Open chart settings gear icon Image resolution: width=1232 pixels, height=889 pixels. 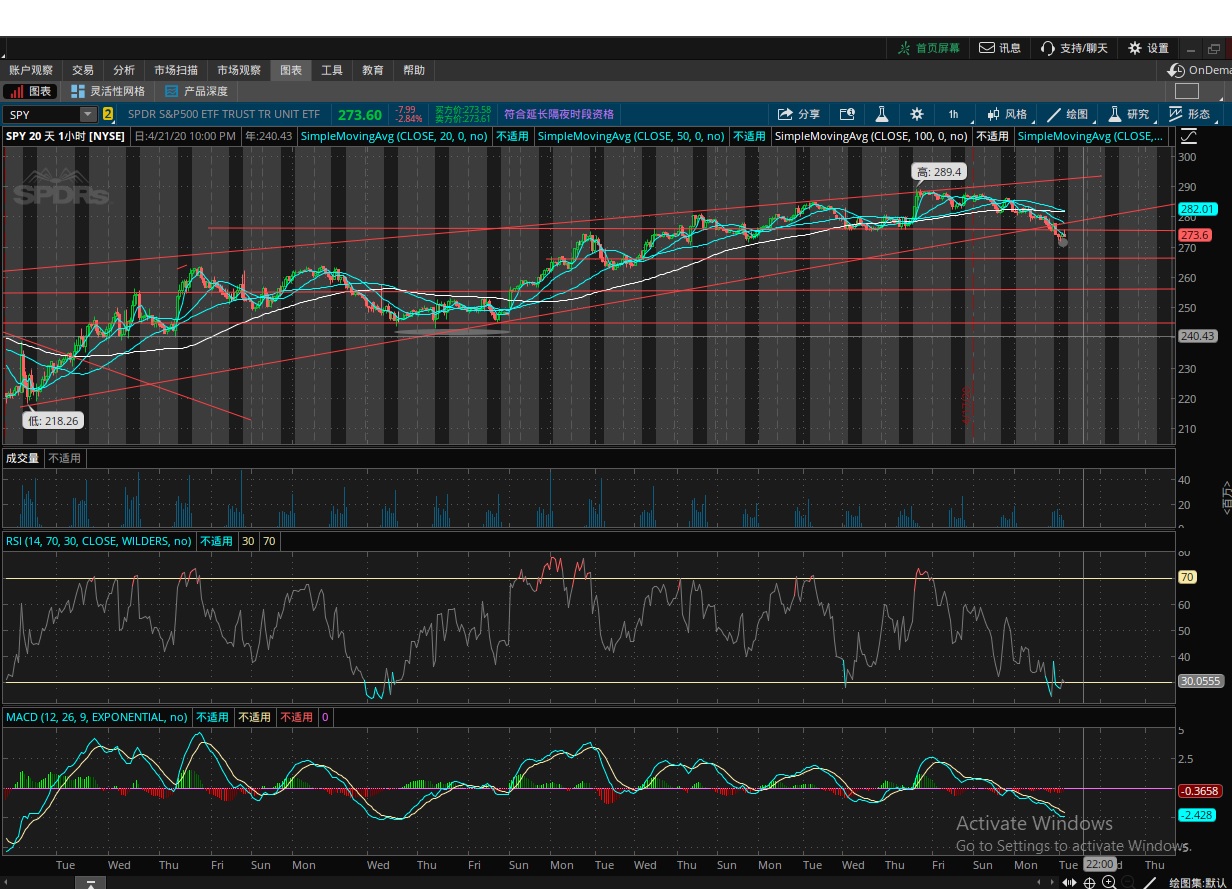pos(916,114)
